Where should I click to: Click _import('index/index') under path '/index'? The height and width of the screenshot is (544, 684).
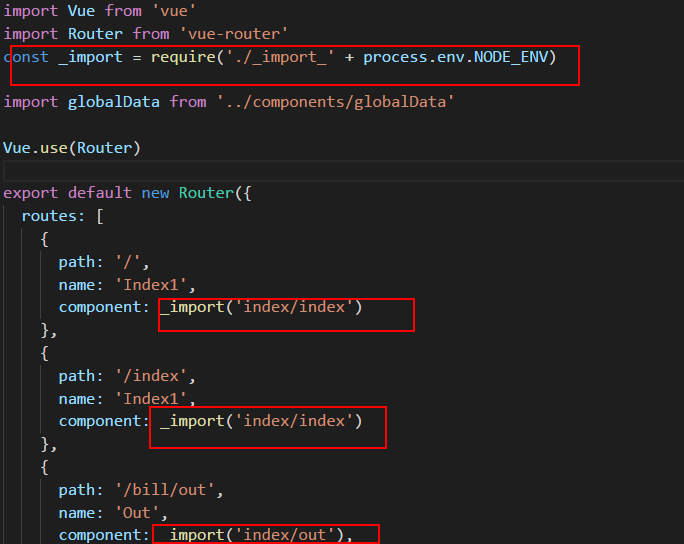[x=261, y=421]
